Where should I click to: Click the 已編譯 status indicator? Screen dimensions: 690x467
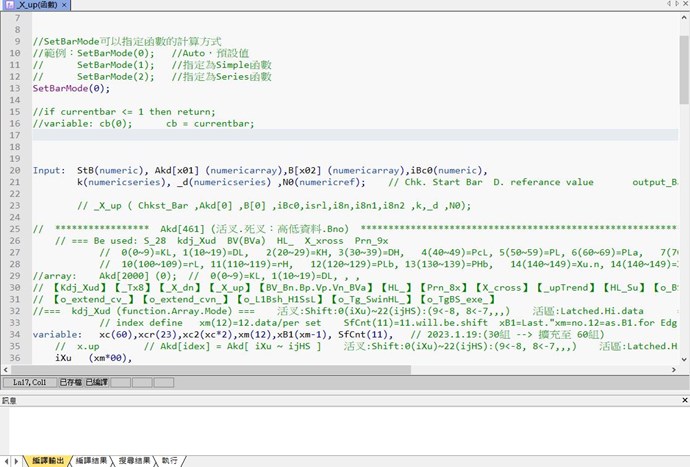click(x=96, y=382)
